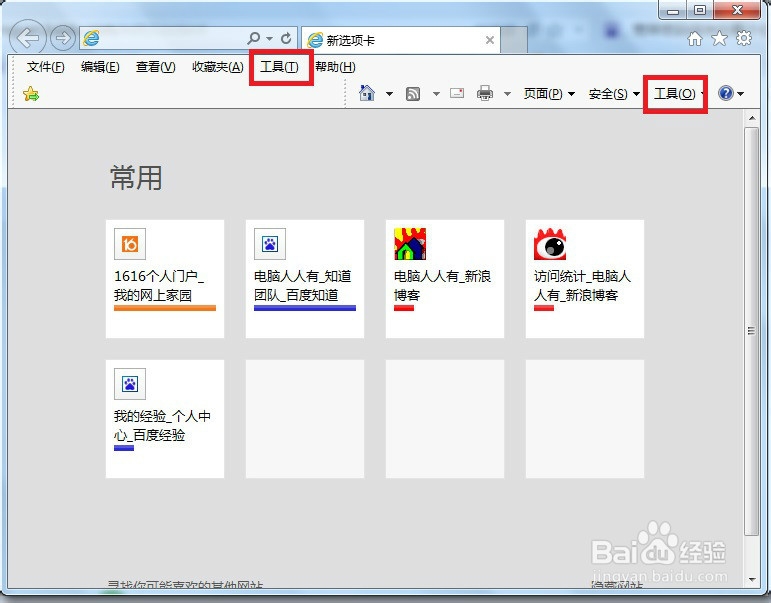Click the Baidu paw icon on 我的经验 tile

click(x=130, y=384)
